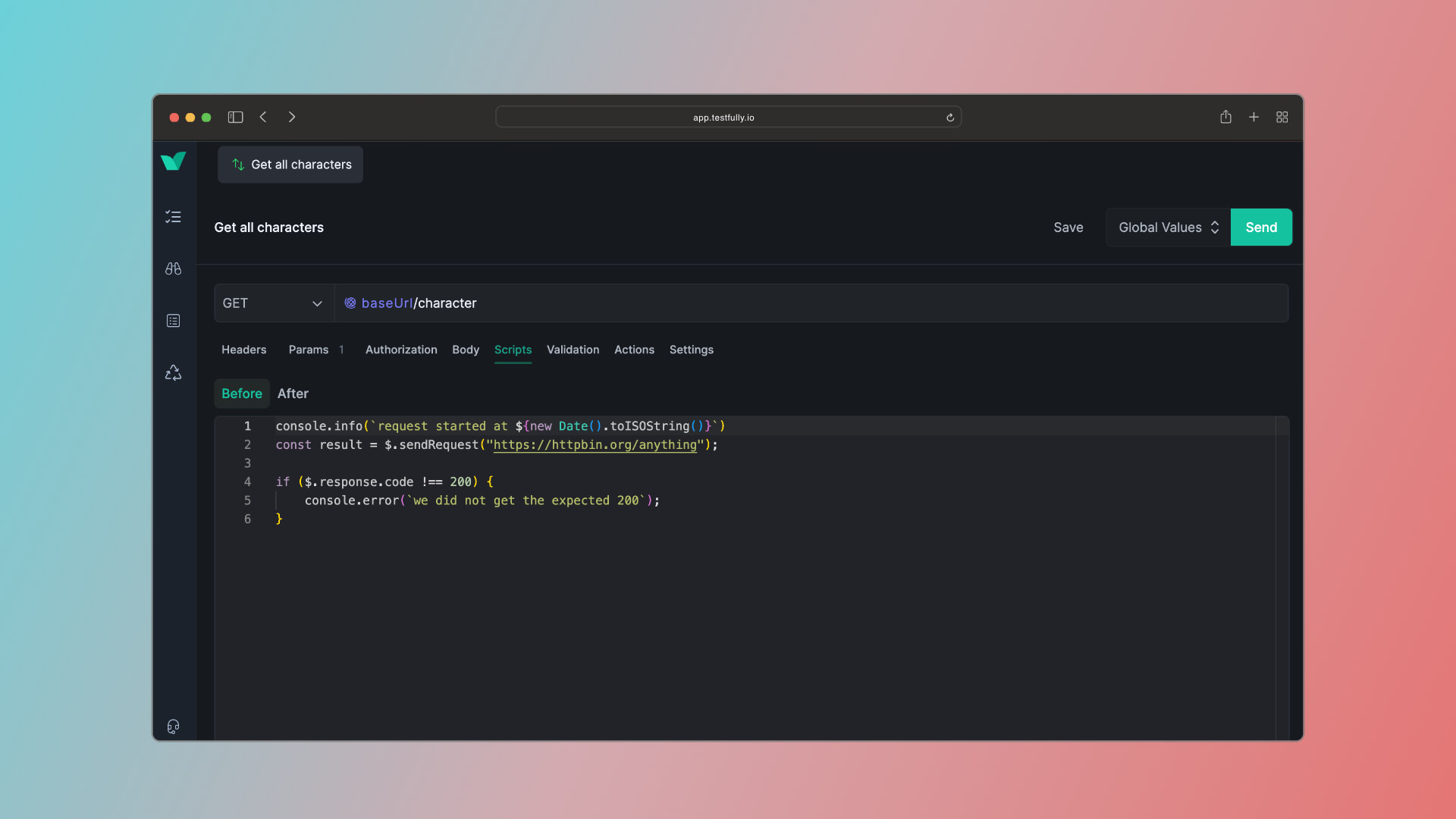Viewport: 1456px width, 819px height.
Task: Click the arrows icon on Get all characters tab
Action: (x=237, y=165)
